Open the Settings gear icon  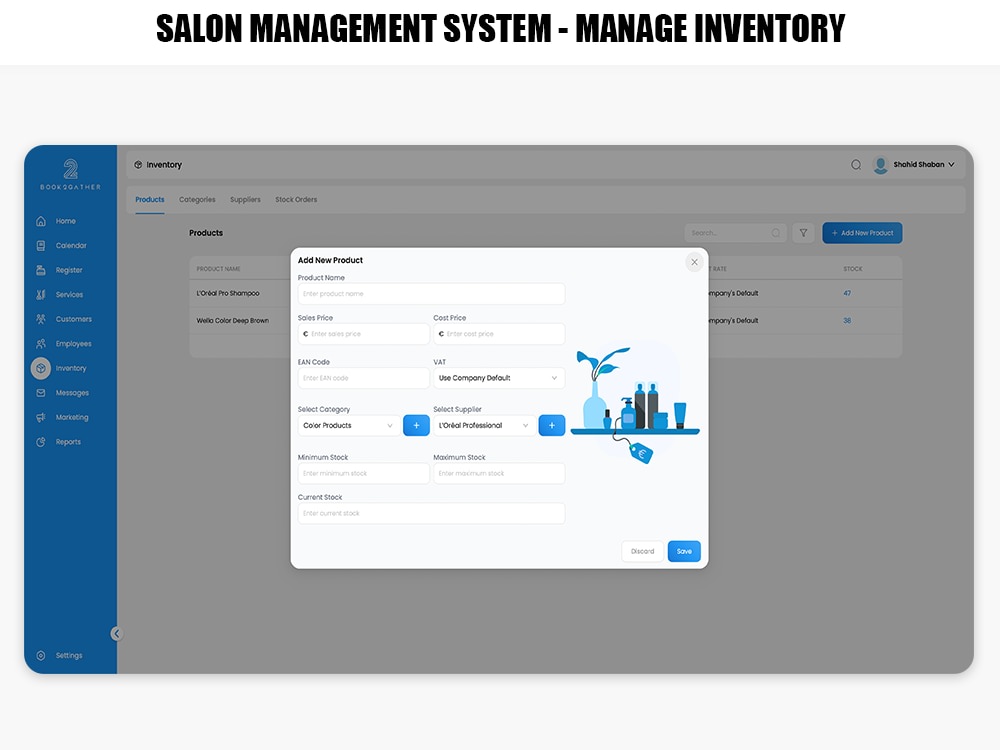[x=41, y=656]
